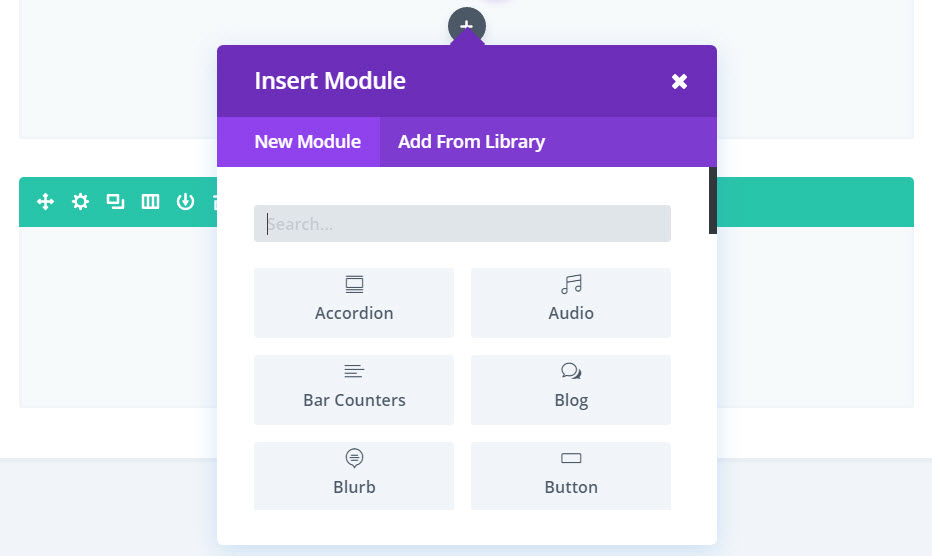The width and height of the screenshot is (932, 556).
Task: Select the Blog module
Action: tap(571, 389)
